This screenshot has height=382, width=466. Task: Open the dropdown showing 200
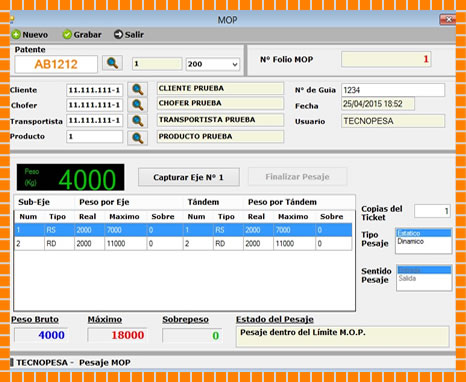coord(213,64)
